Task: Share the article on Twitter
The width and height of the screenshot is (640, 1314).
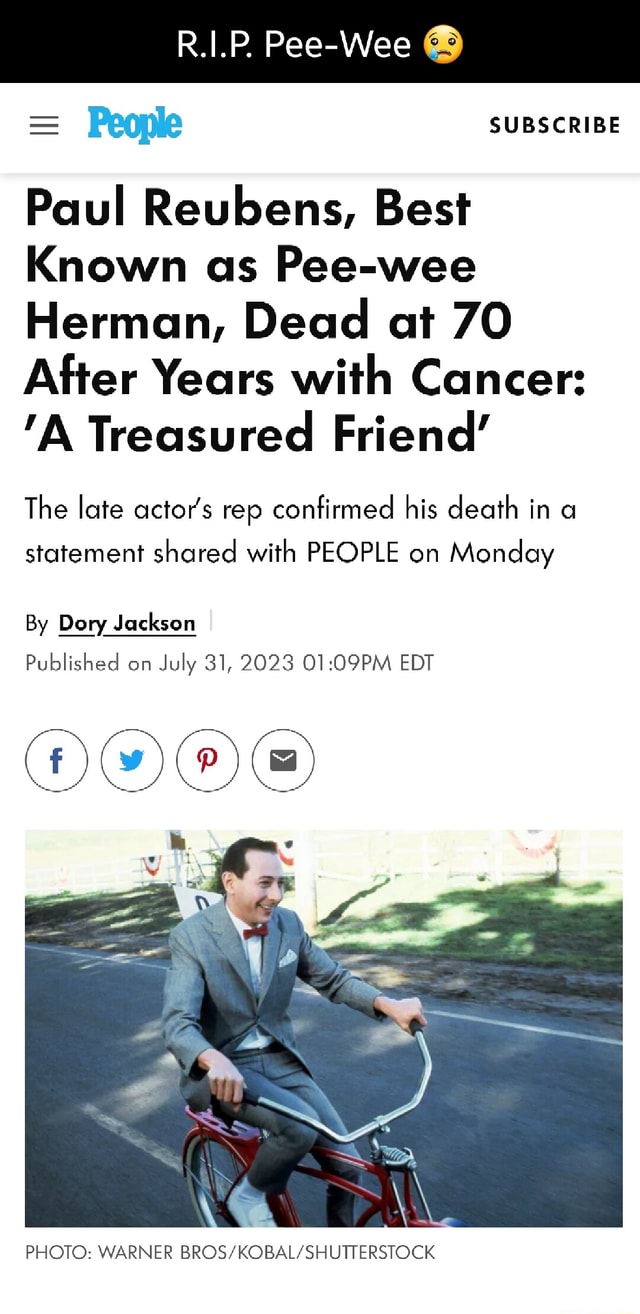Action: (131, 760)
